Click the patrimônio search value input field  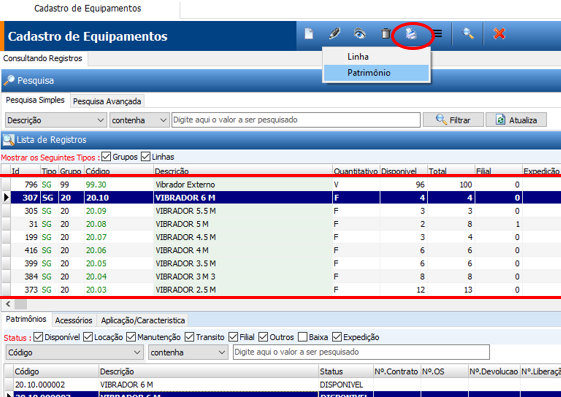pos(361,352)
